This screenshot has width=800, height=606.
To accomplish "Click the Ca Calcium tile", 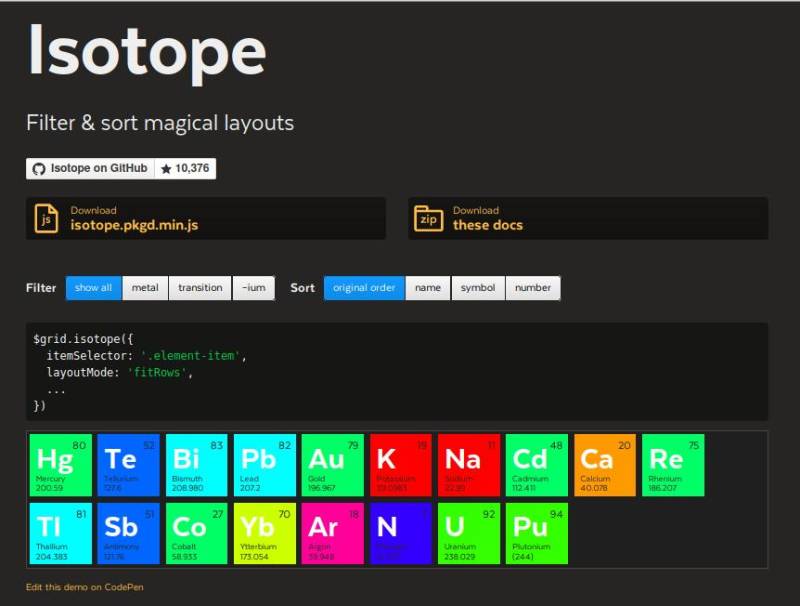I will coord(605,465).
